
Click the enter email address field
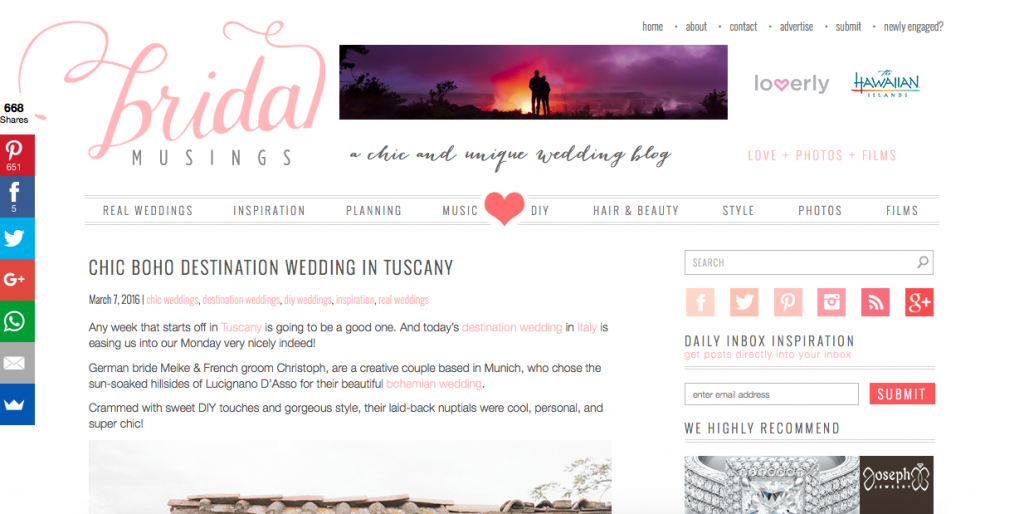tap(771, 394)
